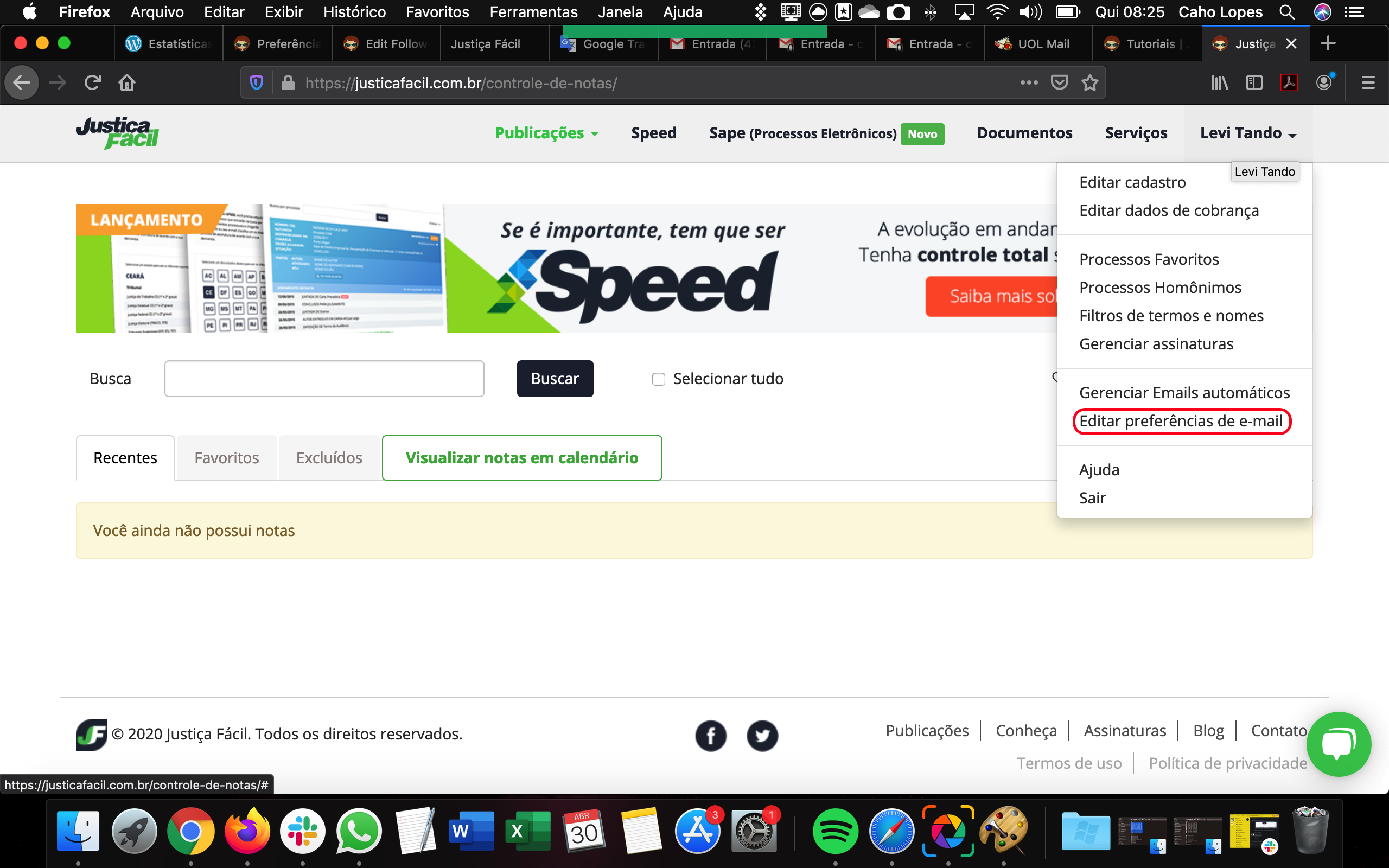Image resolution: width=1389 pixels, height=868 pixels.
Task: Go to Firefox home page icon
Action: 127,83
